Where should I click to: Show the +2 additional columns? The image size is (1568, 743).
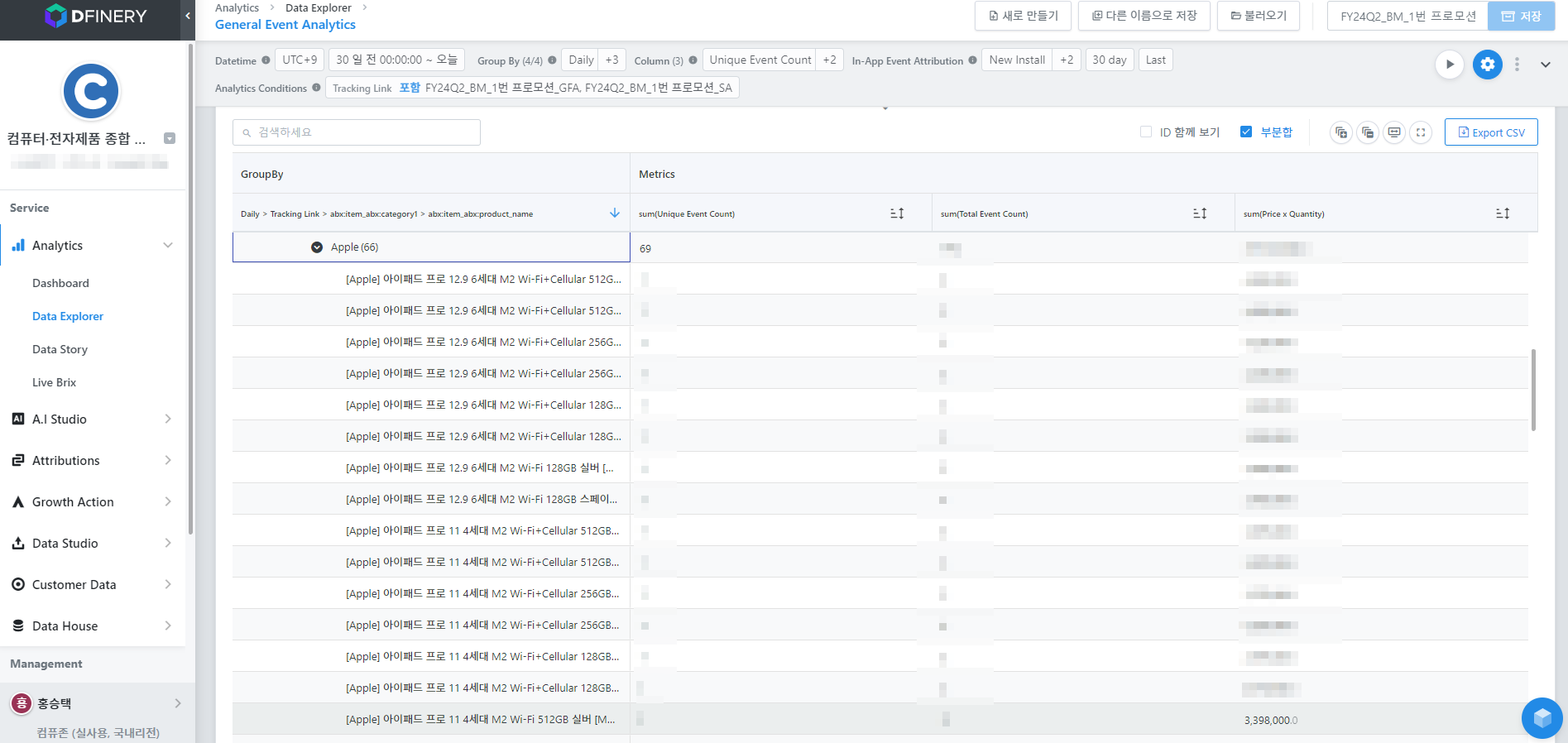coord(830,60)
